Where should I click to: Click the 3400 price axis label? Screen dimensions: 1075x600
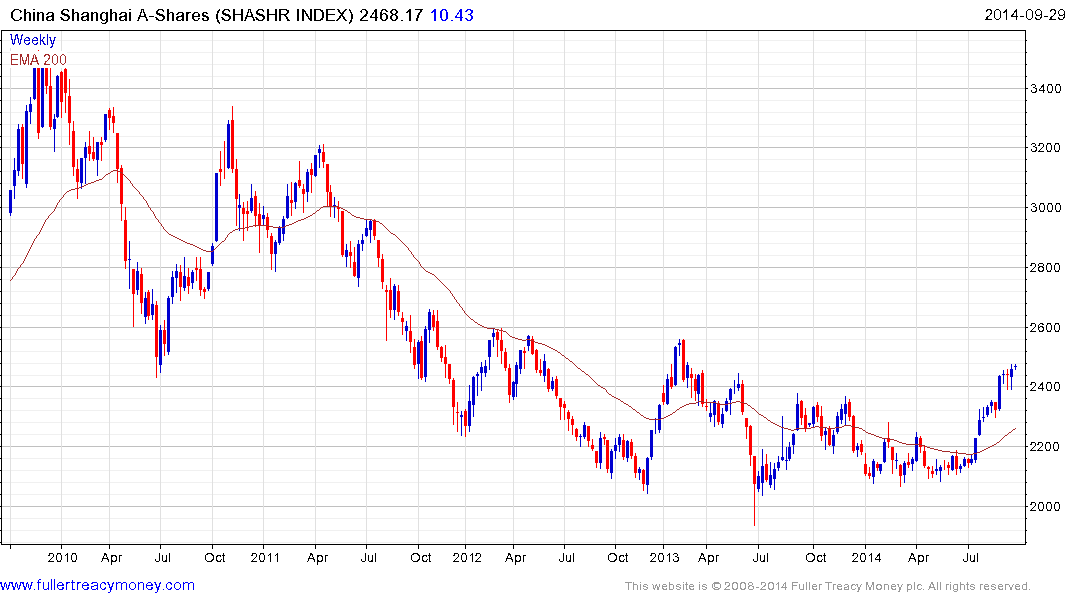click(x=1046, y=88)
